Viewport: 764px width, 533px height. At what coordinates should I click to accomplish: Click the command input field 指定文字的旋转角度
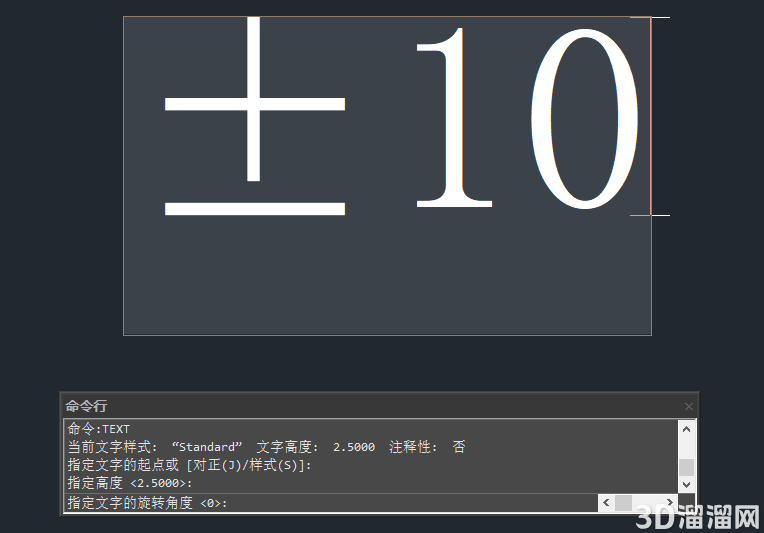click(x=331, y=503)
